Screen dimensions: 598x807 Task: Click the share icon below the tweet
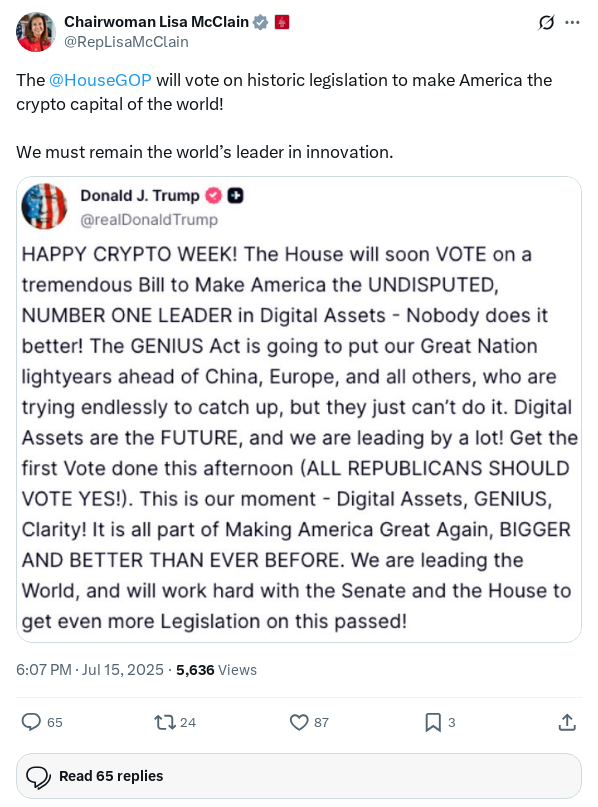[568, 722]
